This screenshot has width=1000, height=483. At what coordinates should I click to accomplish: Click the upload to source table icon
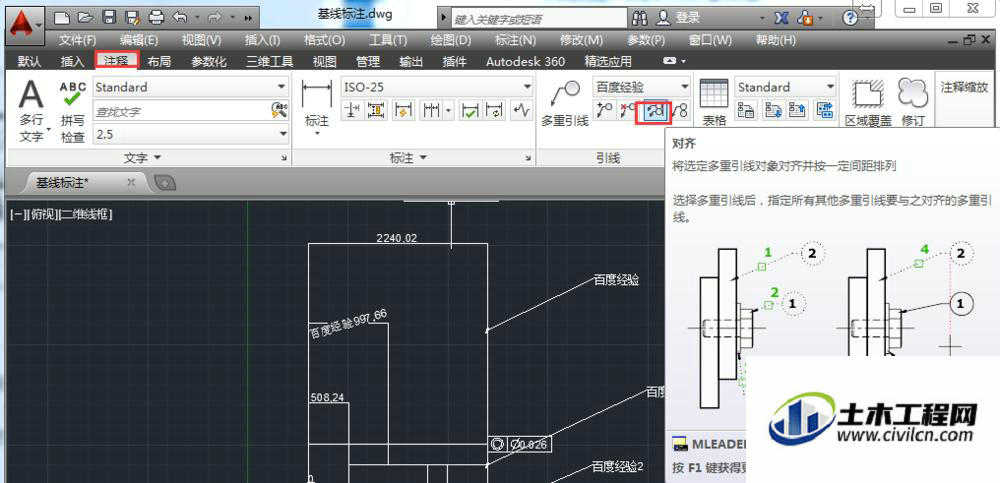(x=799, y=110)
